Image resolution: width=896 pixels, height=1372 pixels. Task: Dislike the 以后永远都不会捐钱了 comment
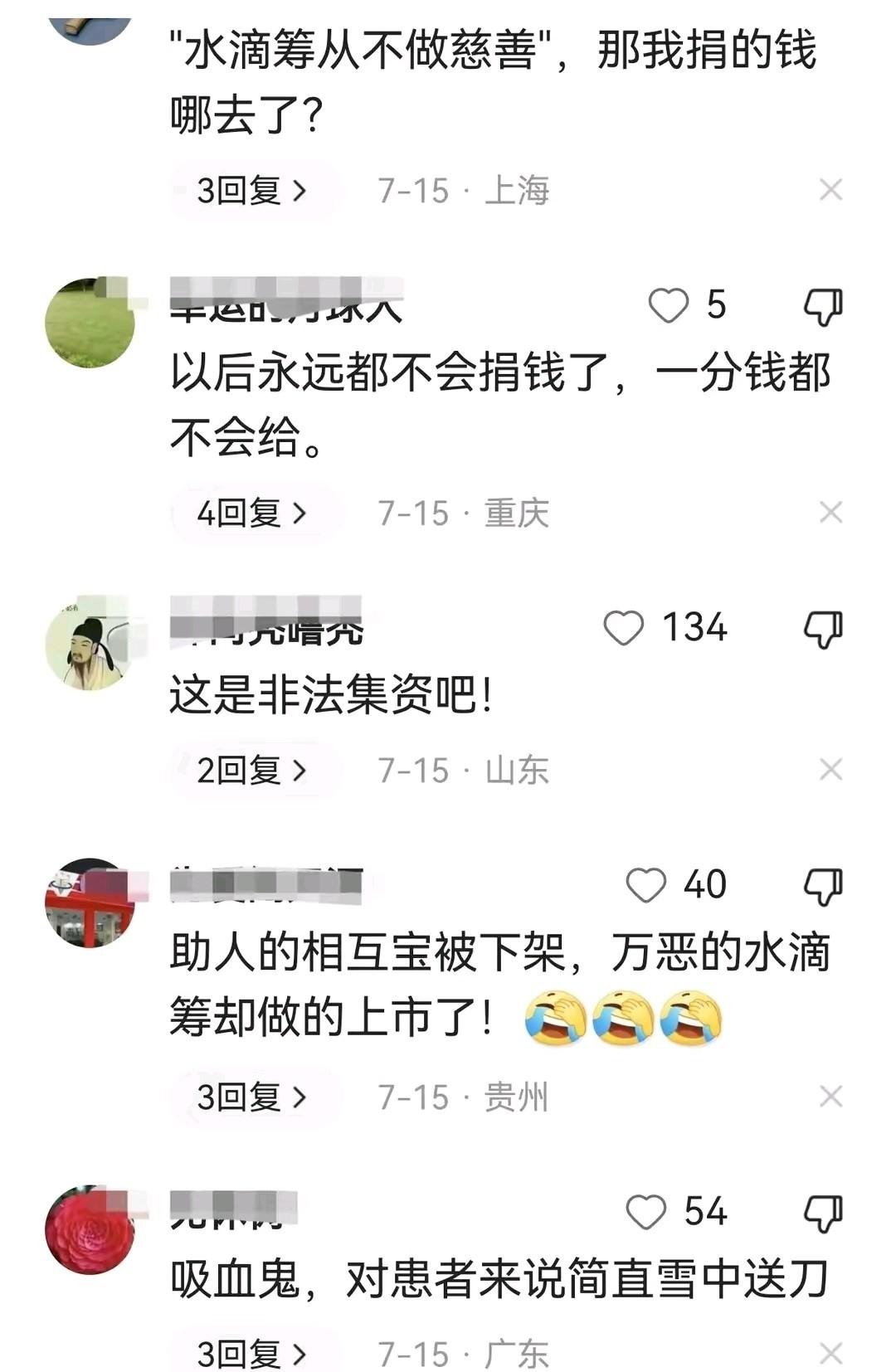click(823, 307)
